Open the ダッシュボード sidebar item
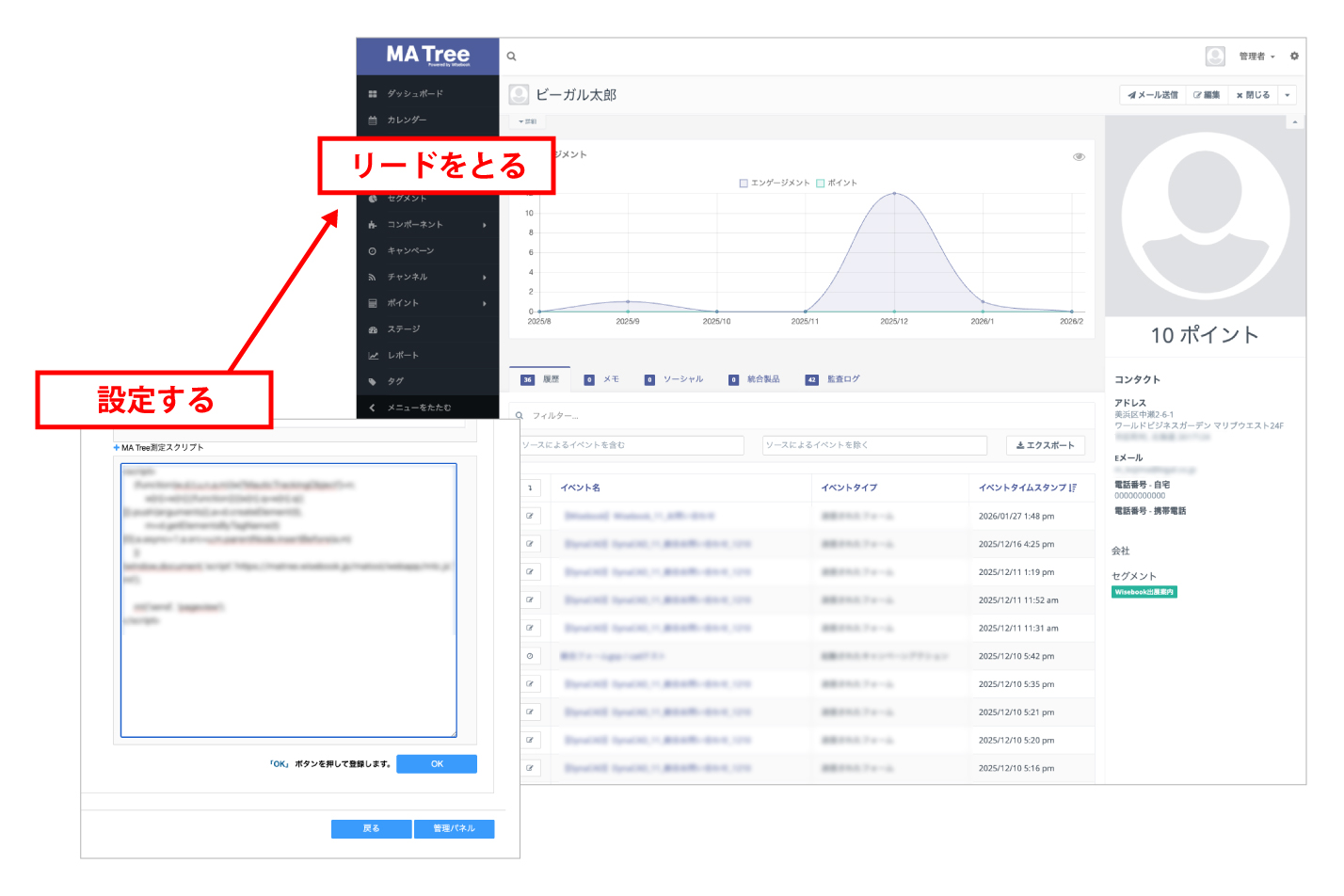The height and width of the screenshot is (896, 1344). (x=414, y=94)
